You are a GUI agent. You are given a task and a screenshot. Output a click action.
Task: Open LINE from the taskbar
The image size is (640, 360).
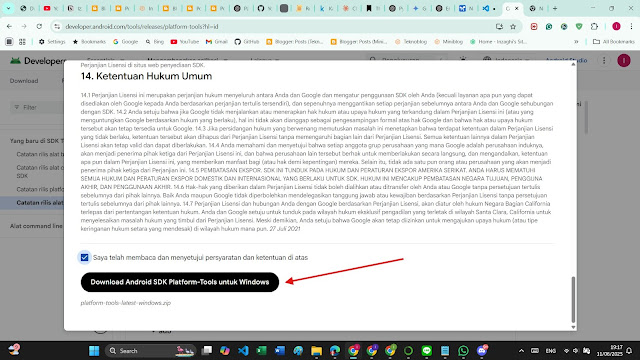point(427,351)
